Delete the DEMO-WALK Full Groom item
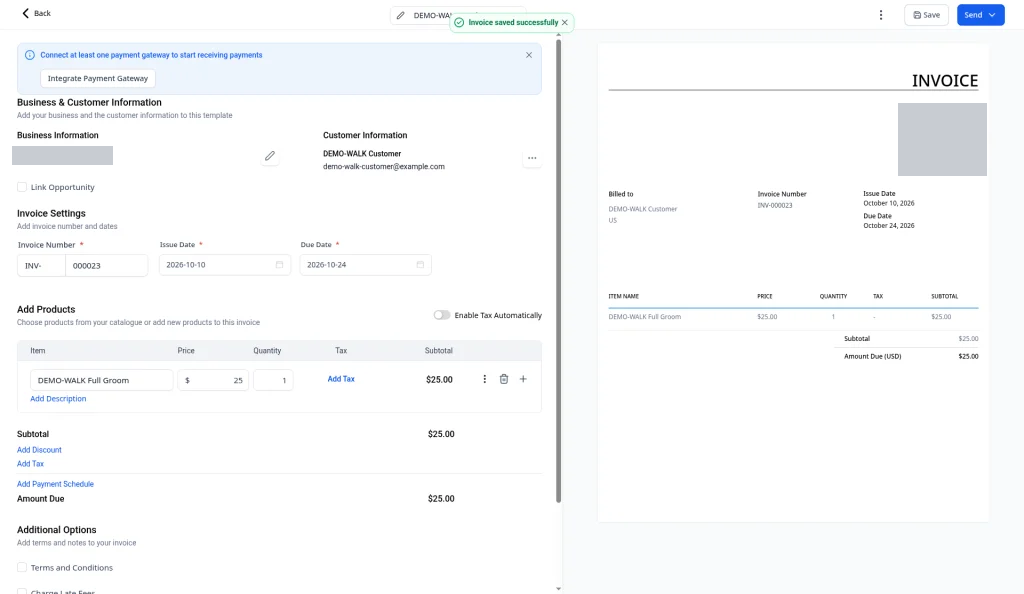 click(x=504, y=379)
